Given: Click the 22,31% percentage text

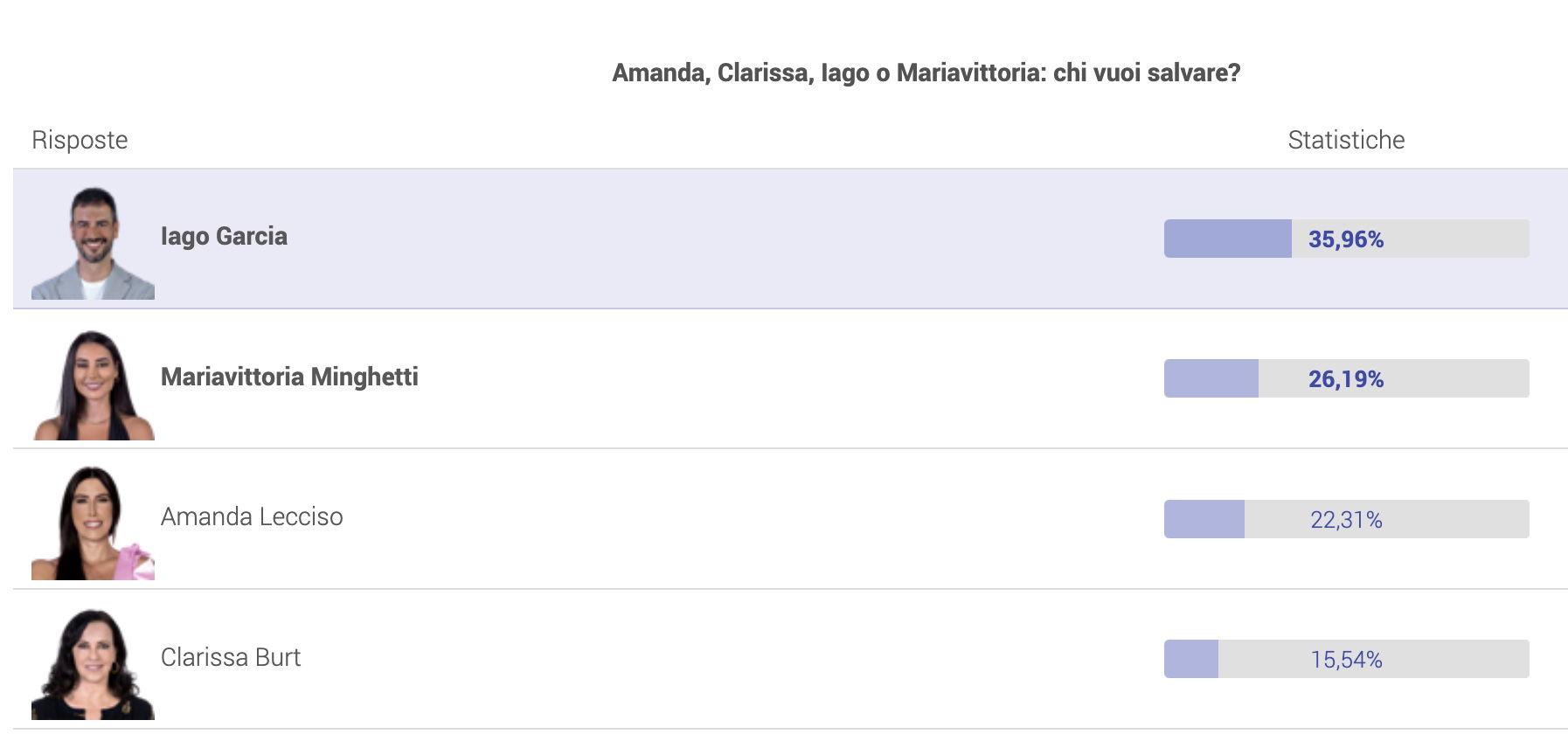Looking at the screenshot, I should (x=1346, y=520).
